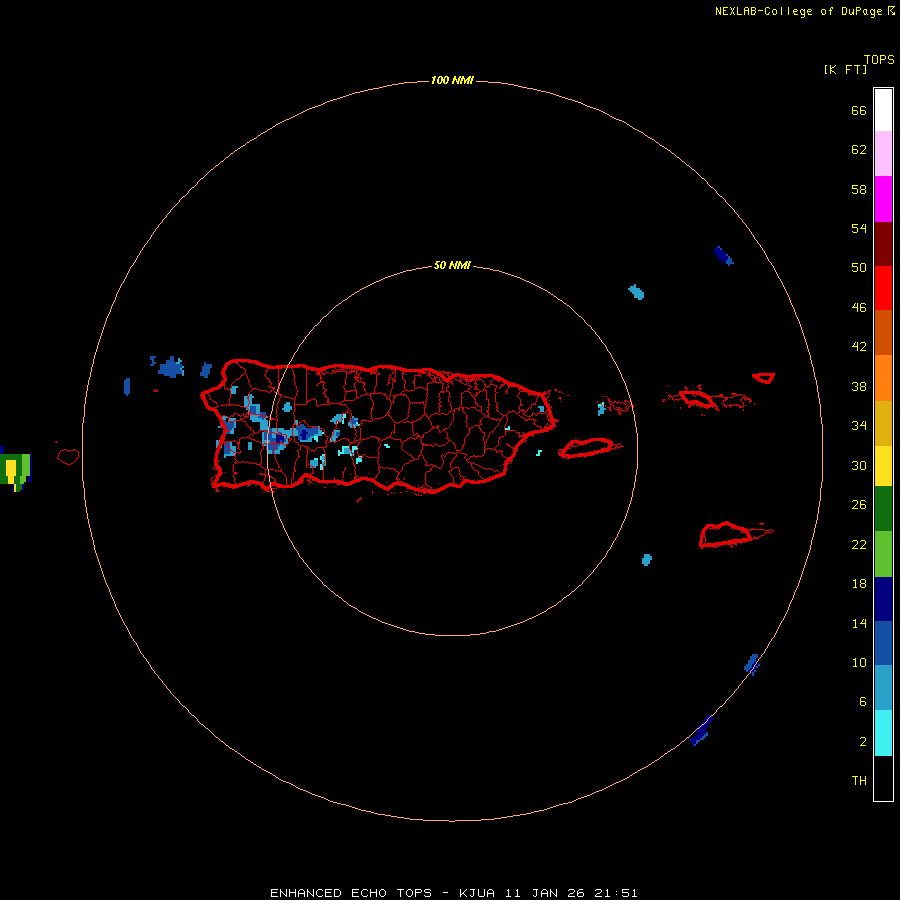Screen dimensions: 900x900
Task: Click the St. Croix island outline
Action: tap(726, 534)
